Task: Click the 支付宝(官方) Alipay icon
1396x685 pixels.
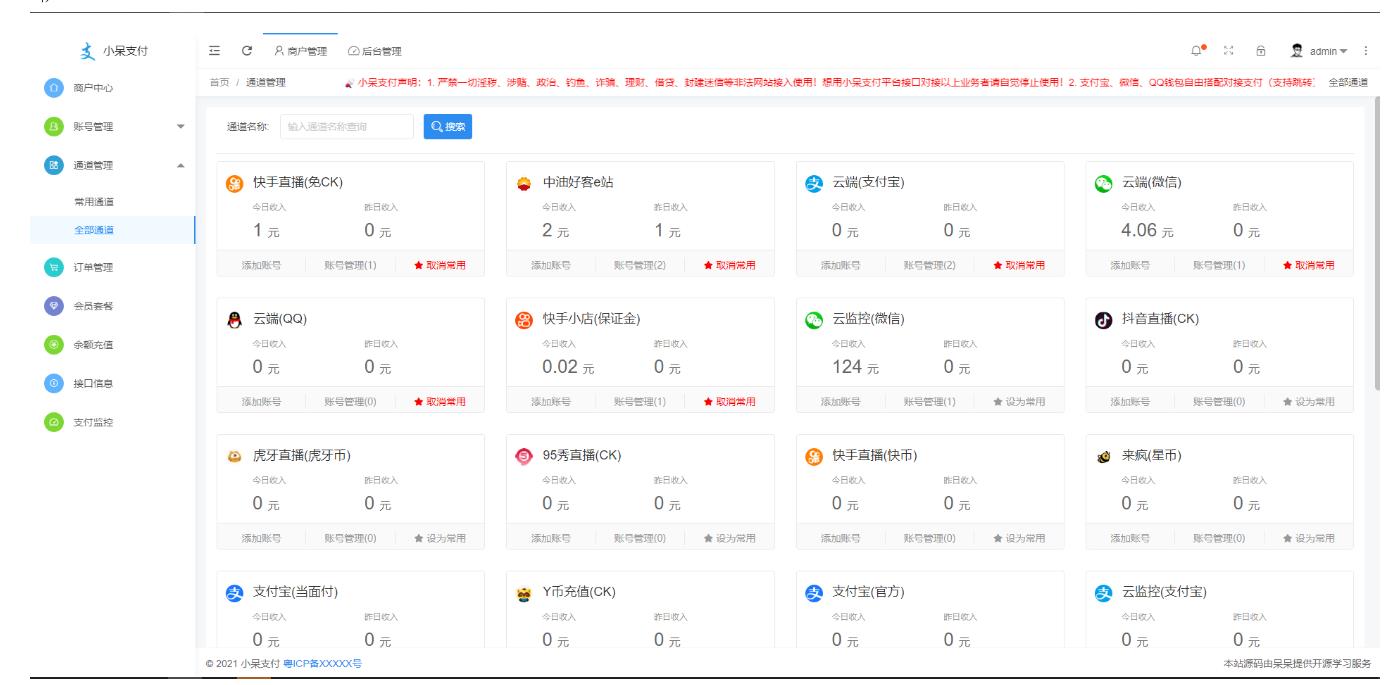Action: 814,592
